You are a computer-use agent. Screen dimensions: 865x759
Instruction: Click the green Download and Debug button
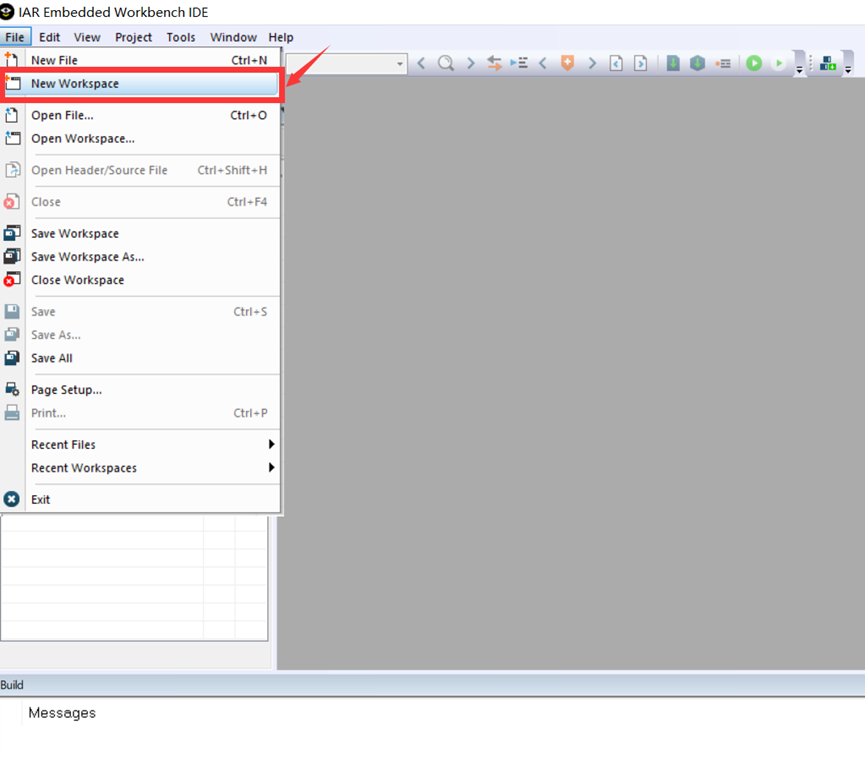tap(753, 63)
